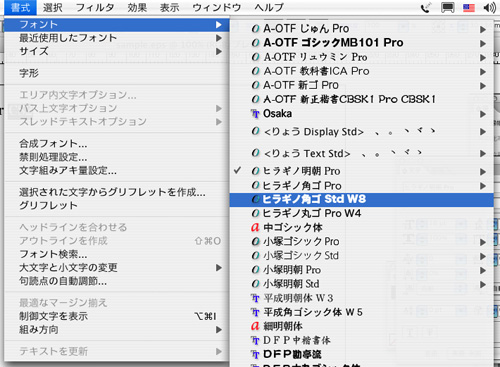Select font 平成角ゴシック体 W5
The image size is (500, 367).
pyautogui.click(x=362, y=312)
